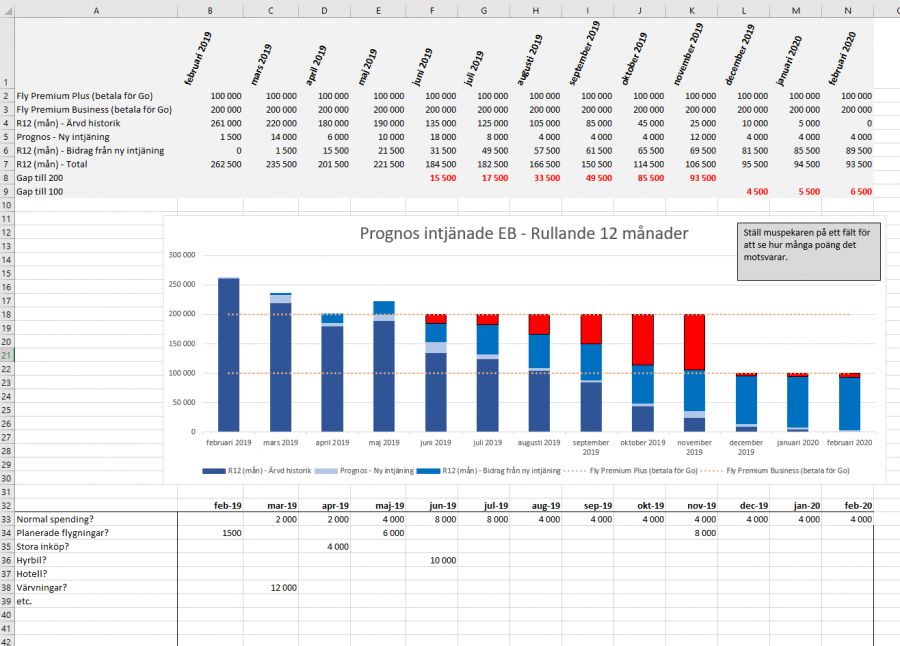Click the 'maj 2019' axis label in chart
The width and height of the screenshot is (900, 646).
click(x=385, y=442)
